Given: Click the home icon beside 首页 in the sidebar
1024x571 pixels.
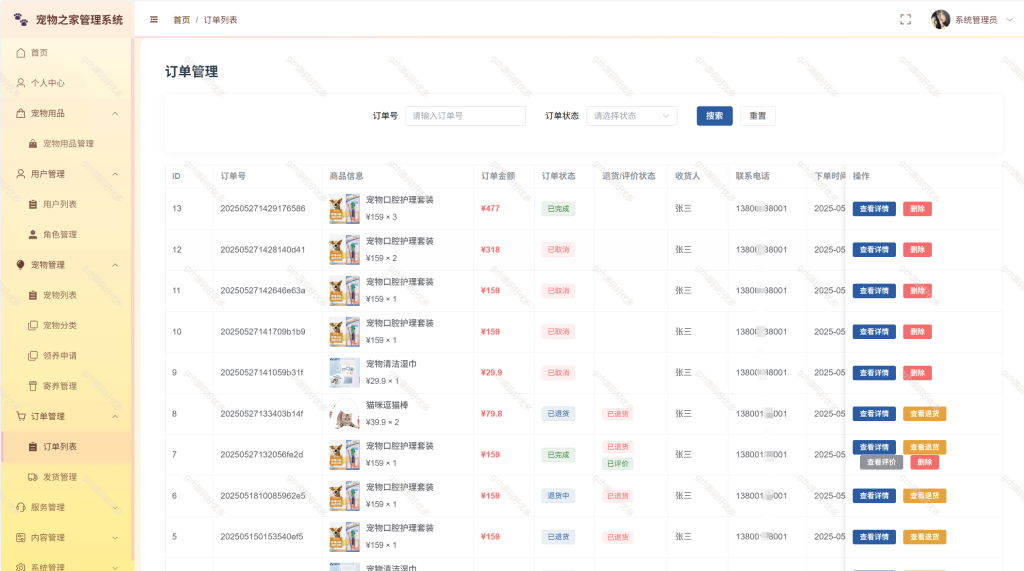Looking at the screenshot, I should [x=21, y=53].
